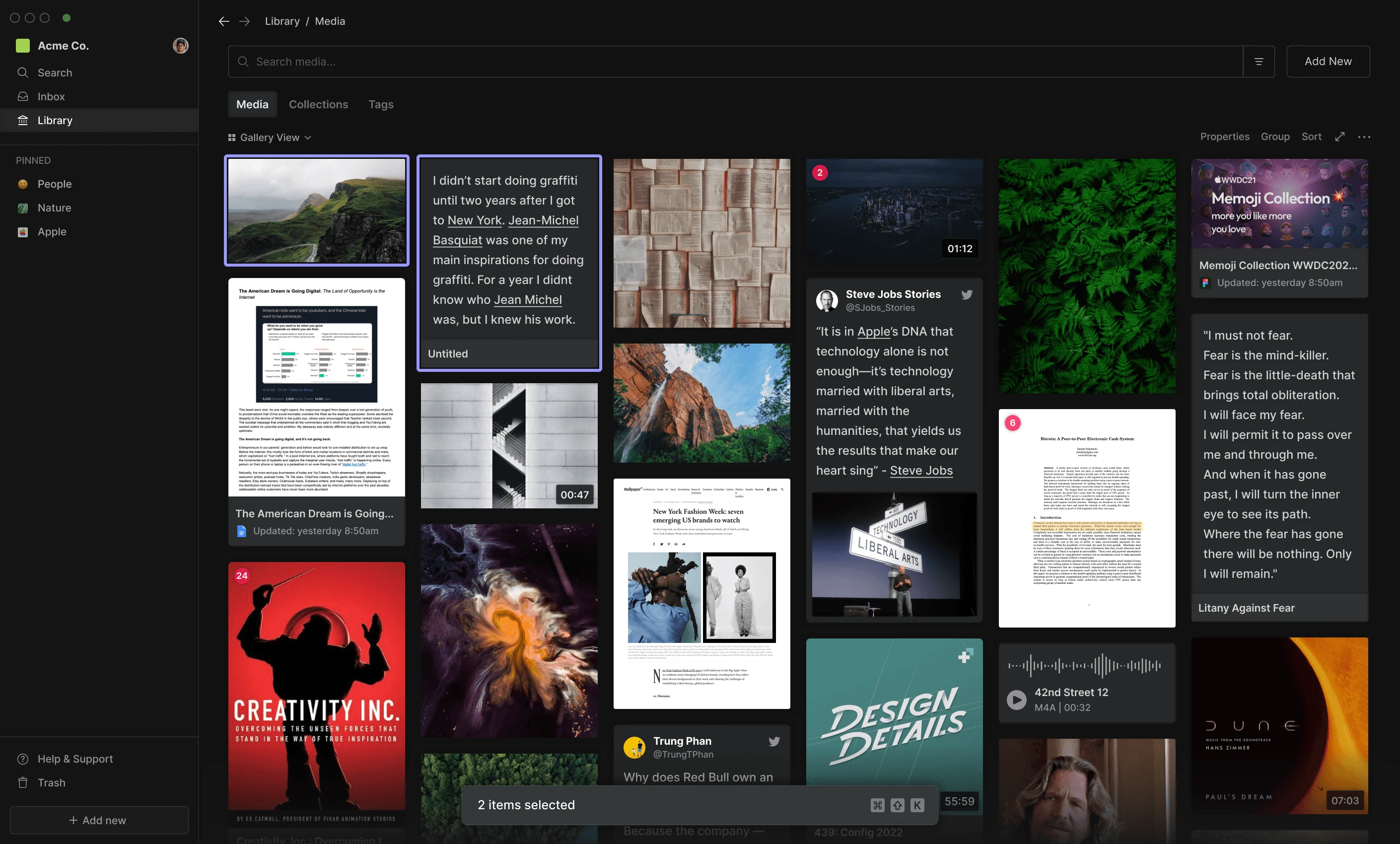Open the three-dot more options menu
Viewport: 1400px width, 844px height.
coord(1364,137)
